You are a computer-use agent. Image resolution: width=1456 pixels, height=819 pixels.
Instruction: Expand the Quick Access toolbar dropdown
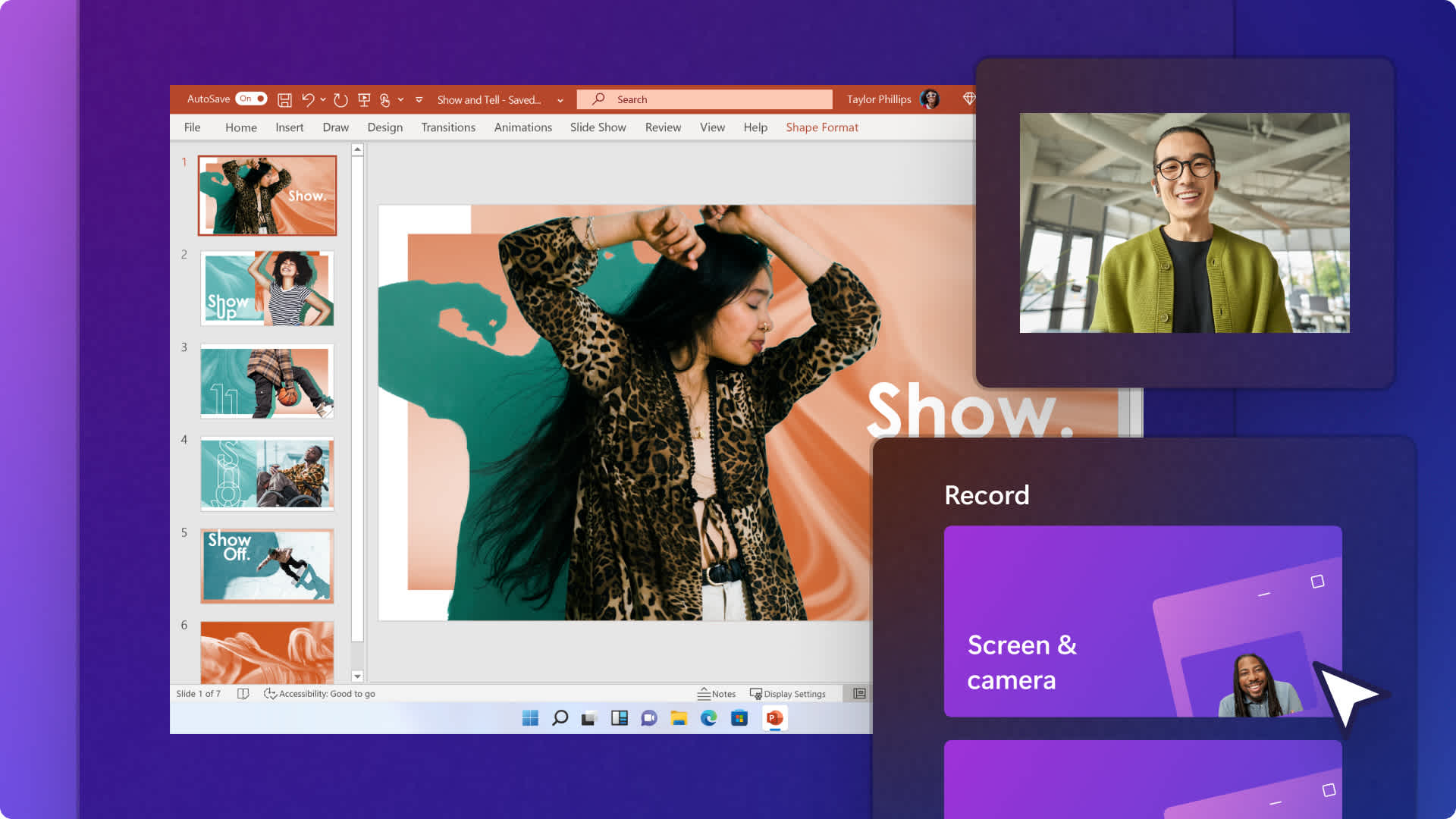click(x=419, y=99)
